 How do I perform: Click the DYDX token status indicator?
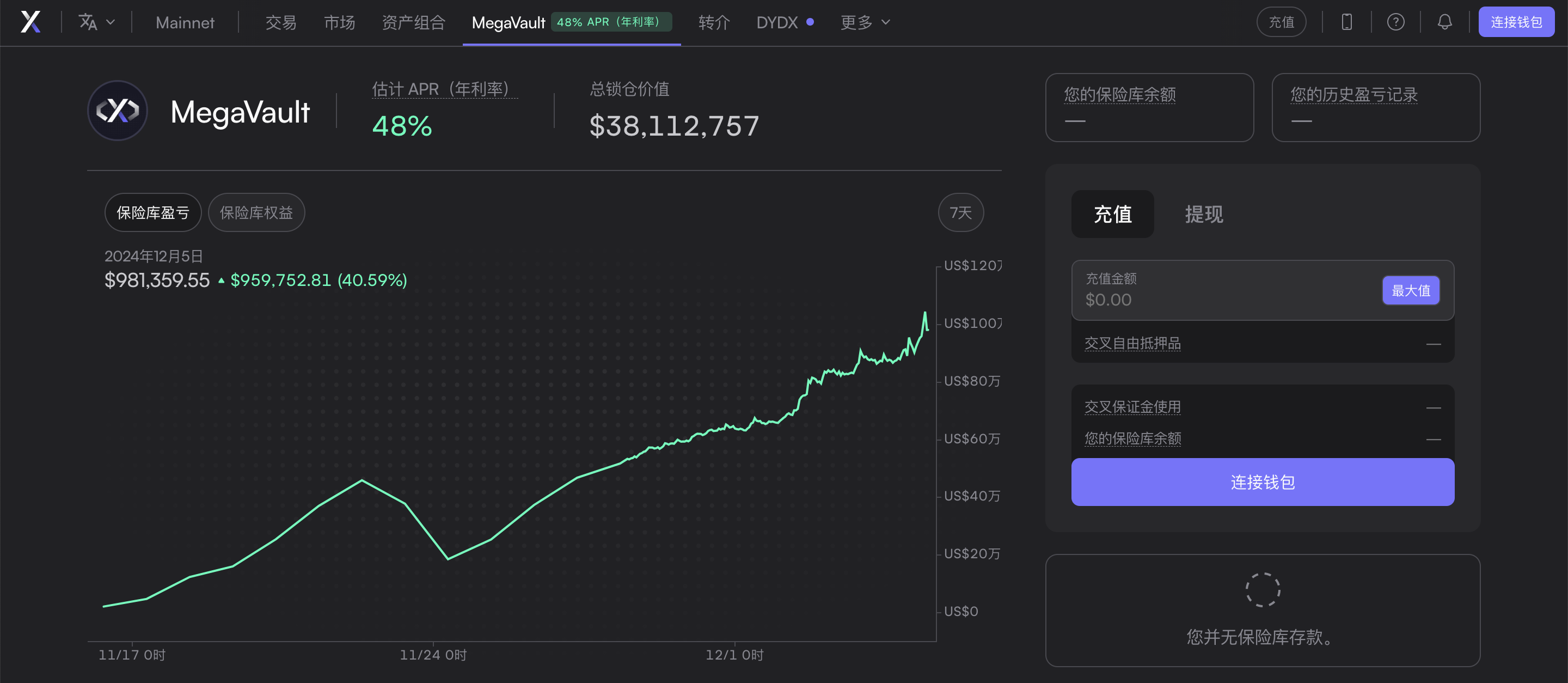pyautogui.click(x=811, y=22)
